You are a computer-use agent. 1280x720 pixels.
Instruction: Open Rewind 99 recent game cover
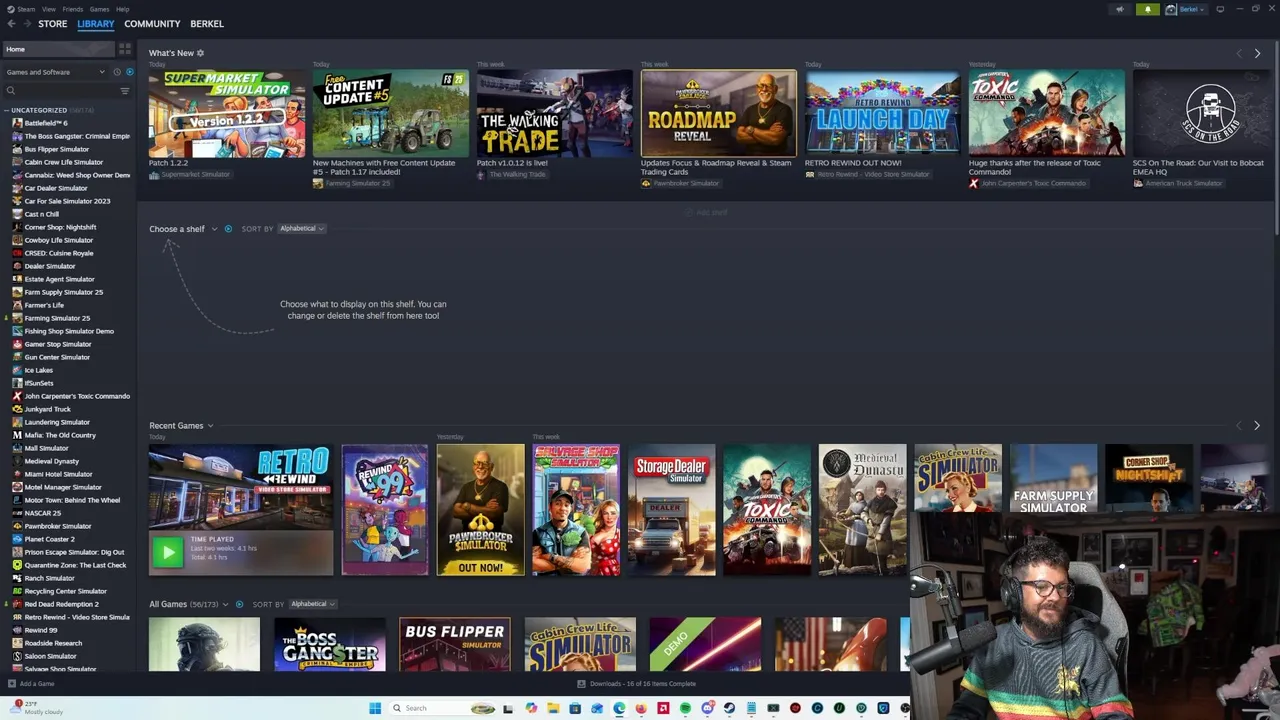click(x=385, y=510)
